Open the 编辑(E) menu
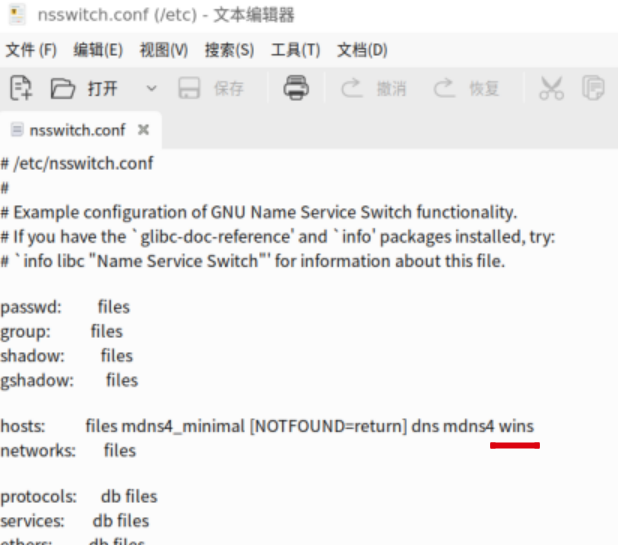This screenshot has width=618, height=545. coord(98,50)
